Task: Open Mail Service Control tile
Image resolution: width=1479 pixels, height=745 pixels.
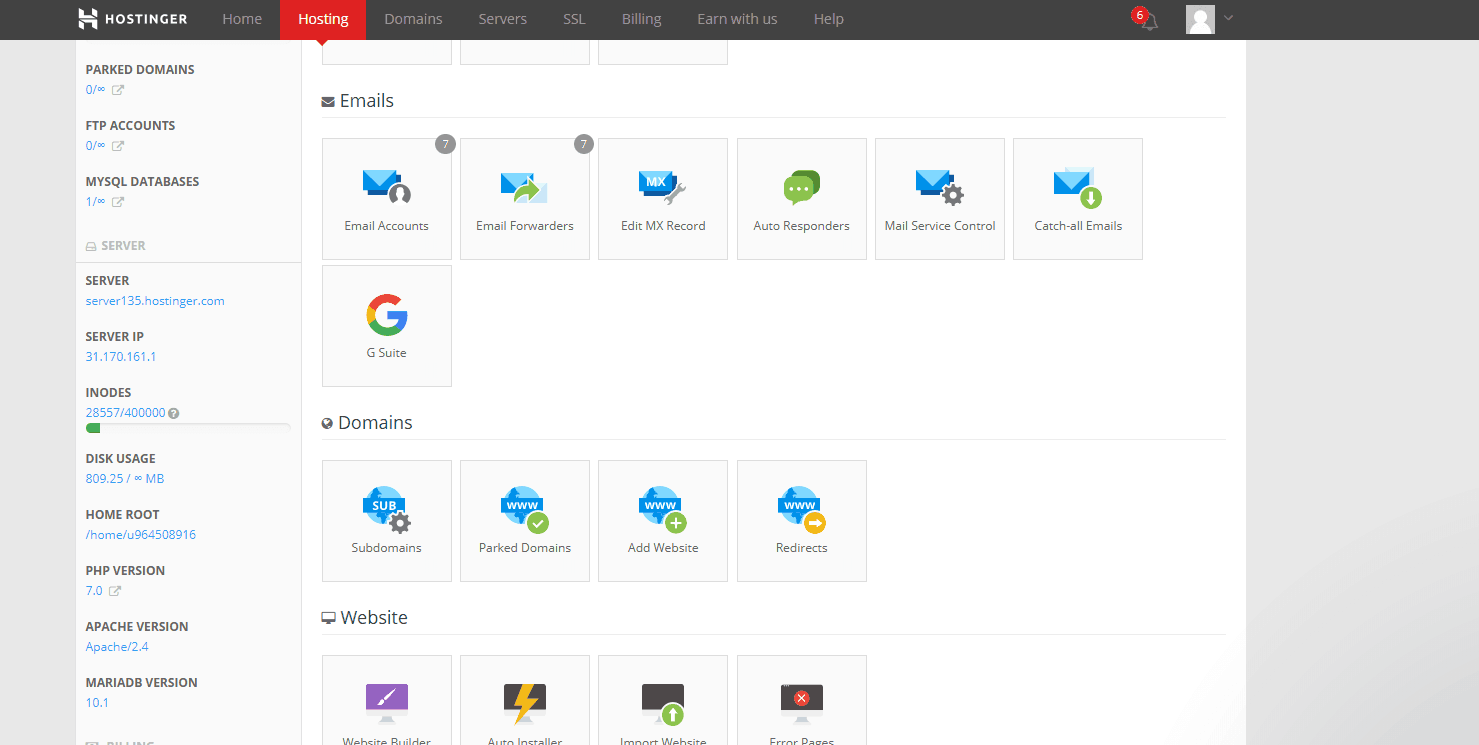Action: click(x=940, y=199)
